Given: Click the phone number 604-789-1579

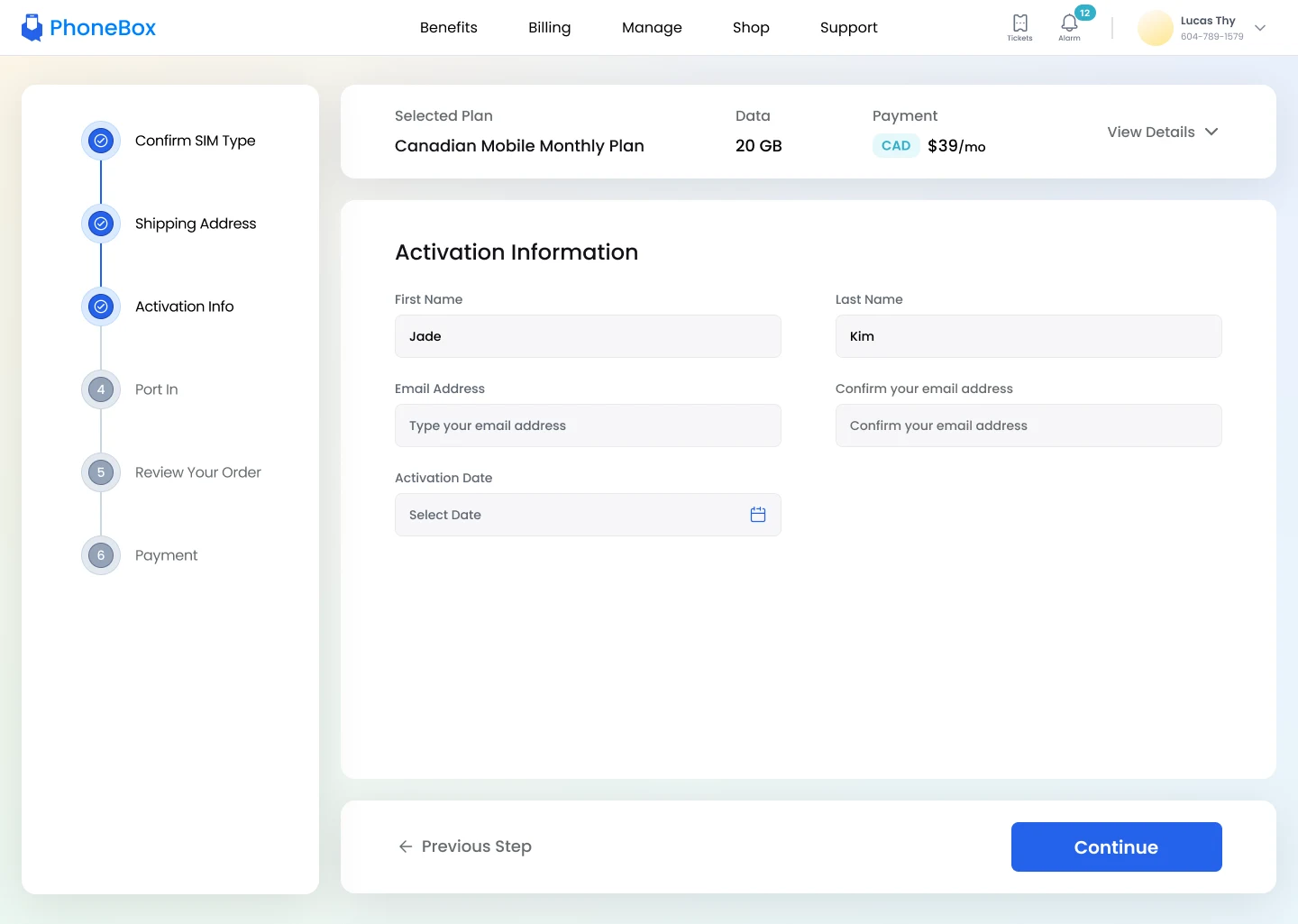Looking at the screenshot, I should click(x=1212, y=37).
